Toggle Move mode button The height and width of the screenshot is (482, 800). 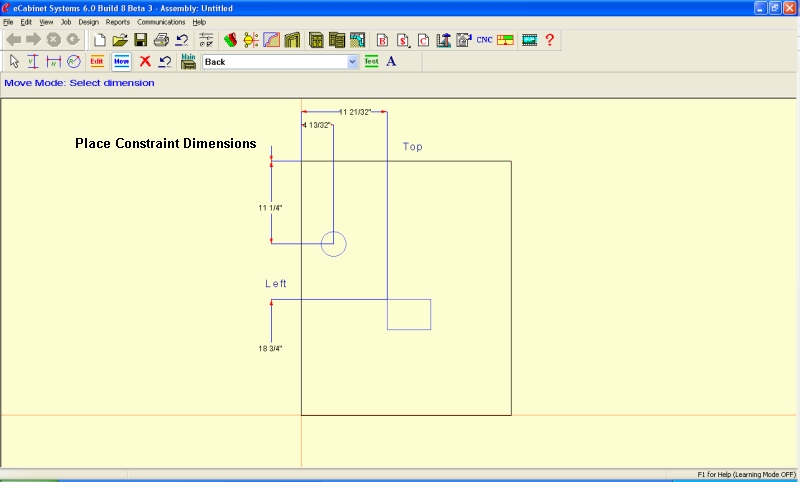point(121,62)
